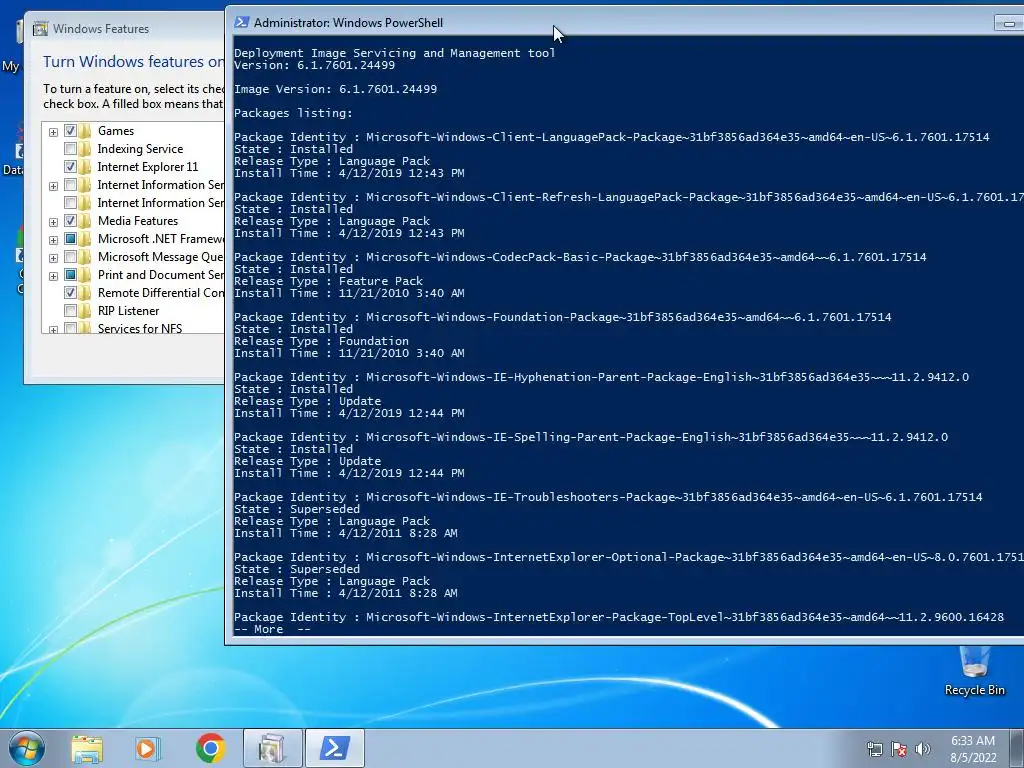
Task: Expand the Microsoft Message Queue node
Action: pyautogui.click(x=54, y=258)
